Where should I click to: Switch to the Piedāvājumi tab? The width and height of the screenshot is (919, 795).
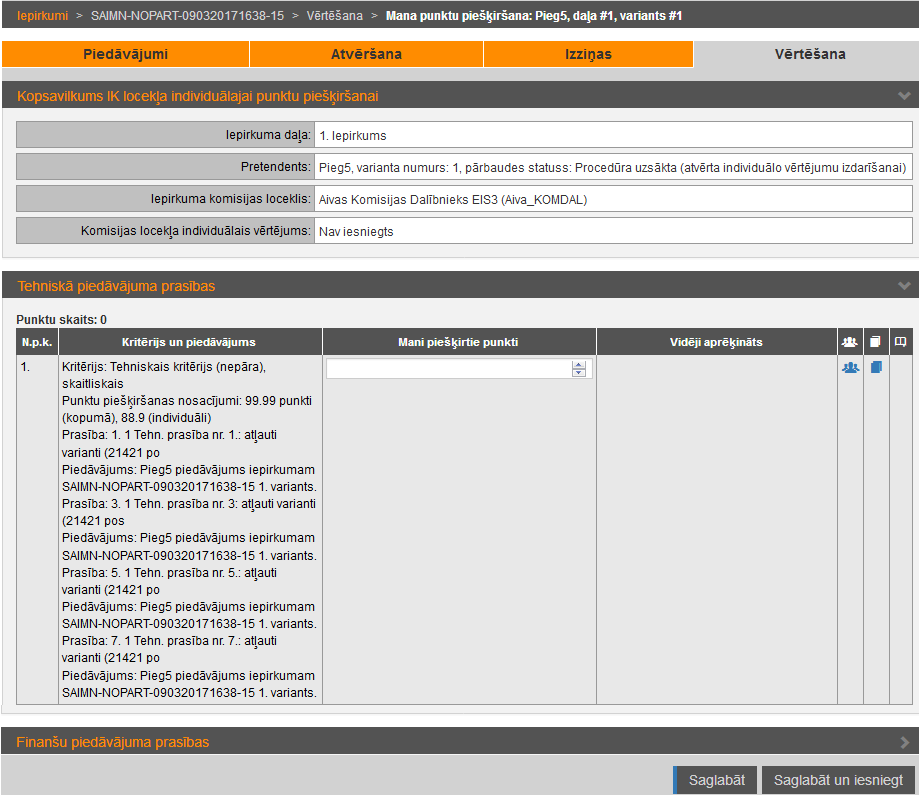125,54
